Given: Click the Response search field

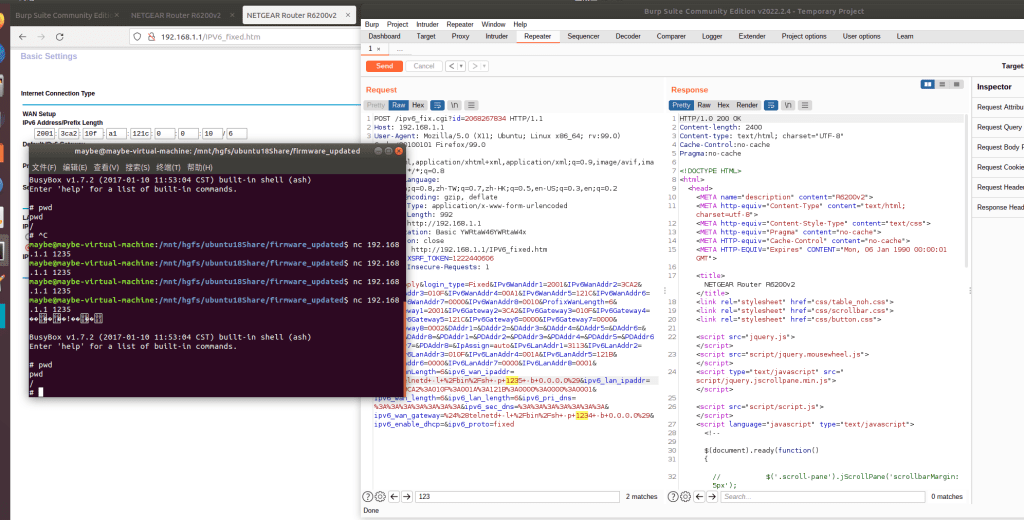Looking at the screenshot, I should 823,497.
